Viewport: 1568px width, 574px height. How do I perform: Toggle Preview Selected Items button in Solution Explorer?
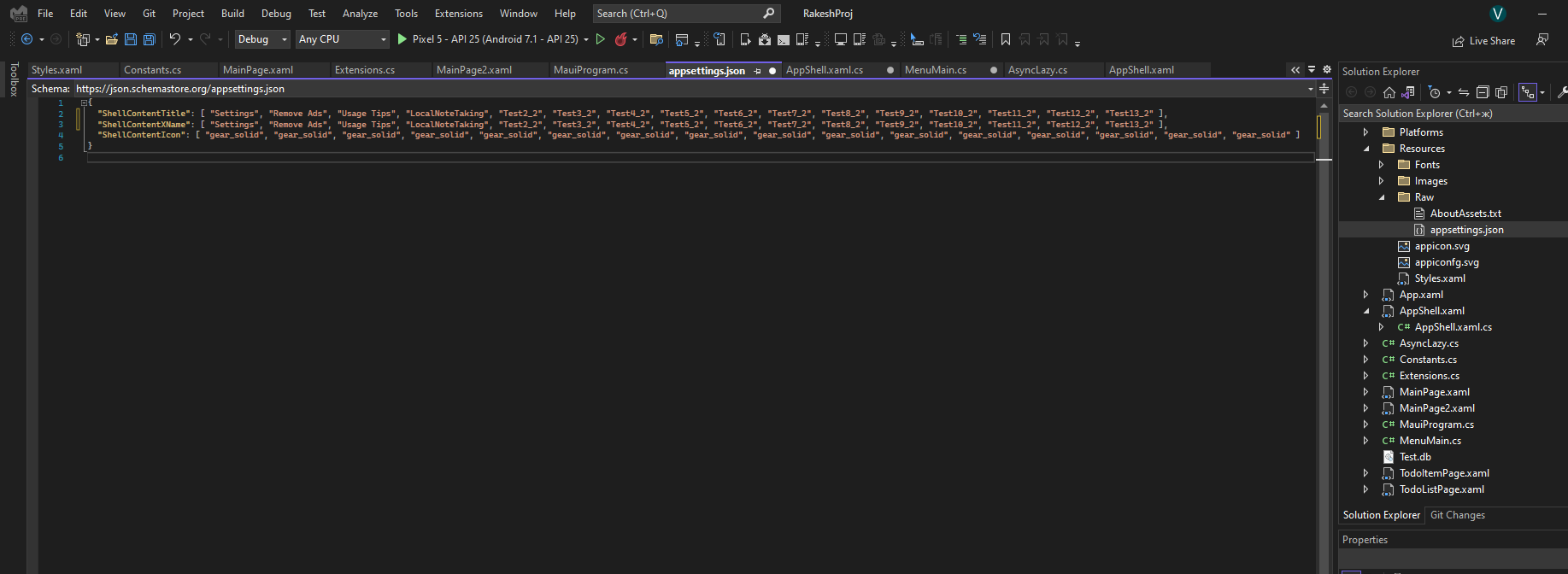click(1528, 92)
